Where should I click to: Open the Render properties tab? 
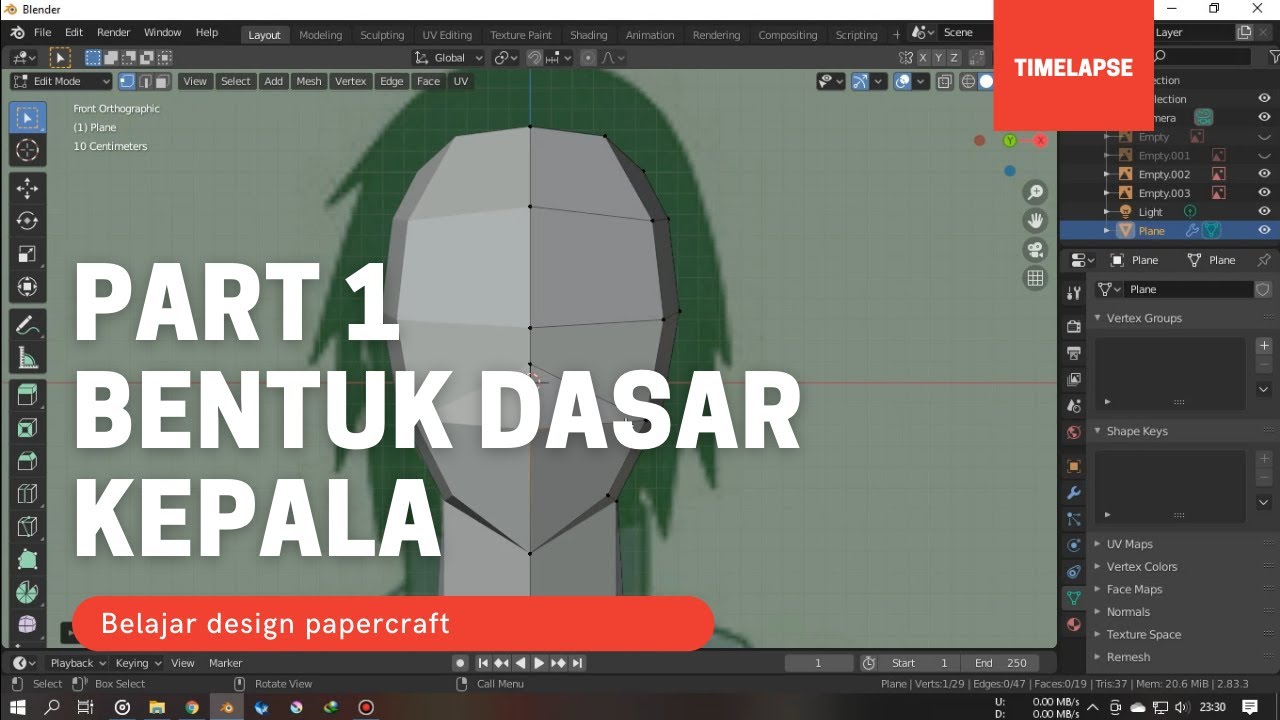point(1074,326)
